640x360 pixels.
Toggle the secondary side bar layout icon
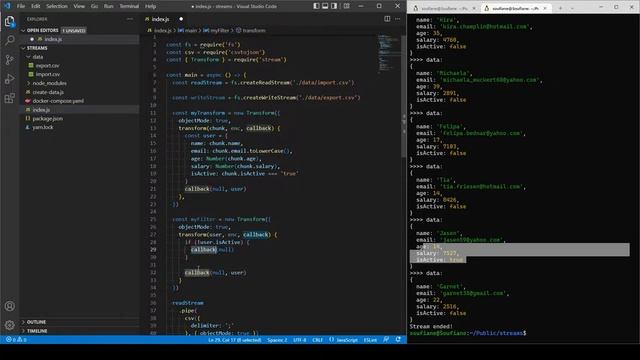click(x=334, y=6)
